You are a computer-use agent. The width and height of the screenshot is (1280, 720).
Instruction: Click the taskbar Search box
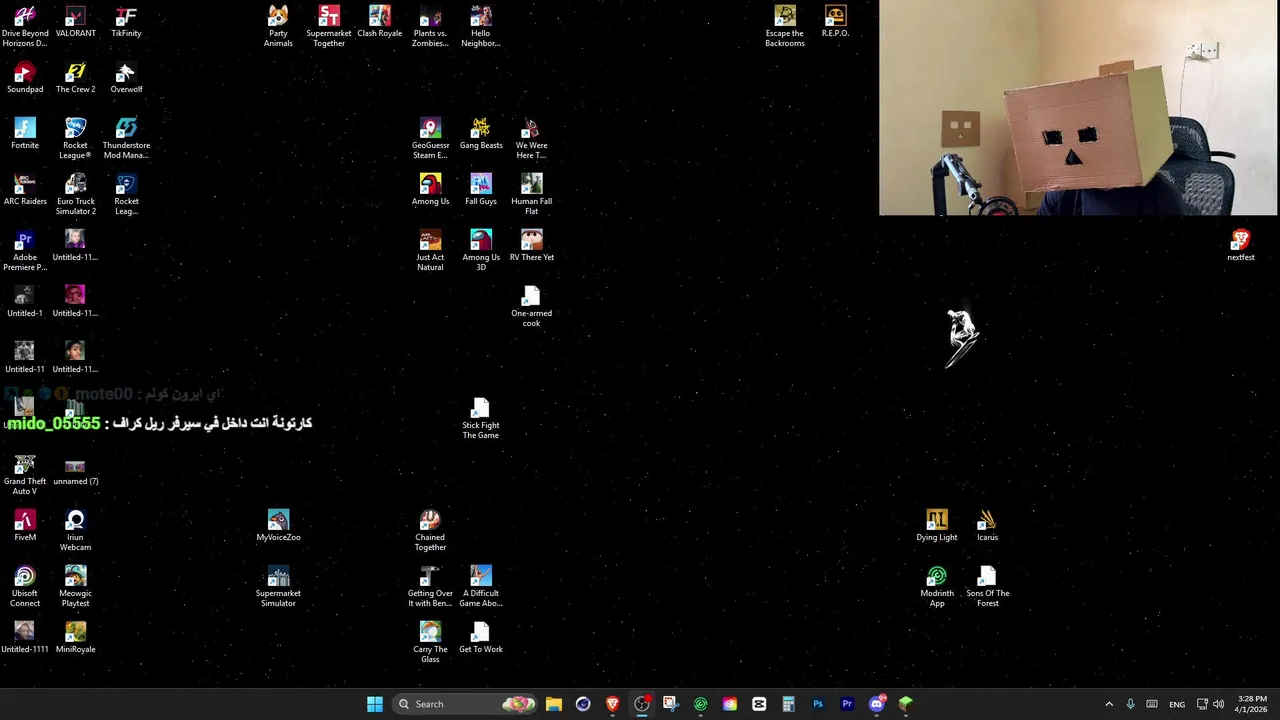[x=466, y=704]
